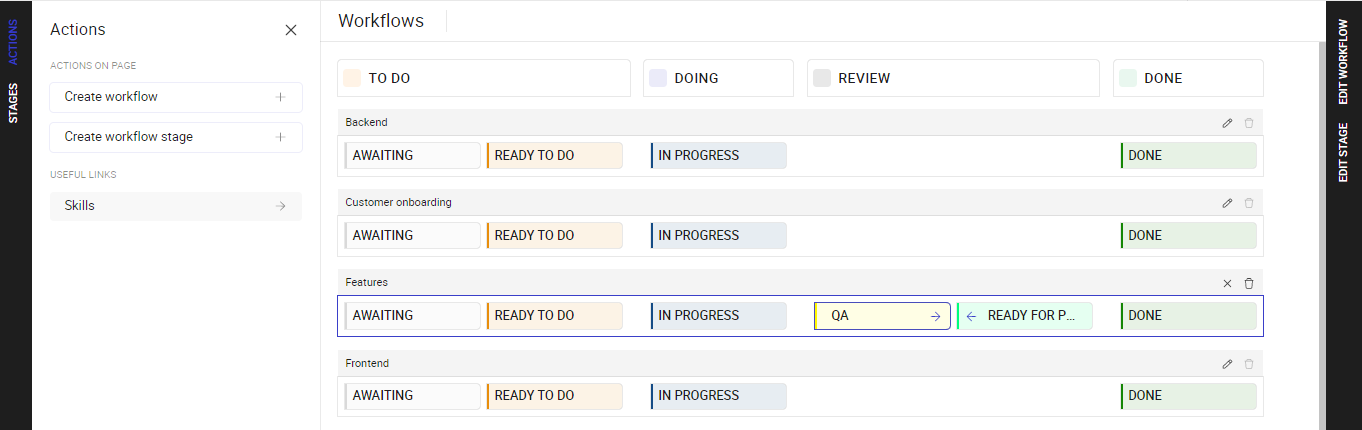Click the DOING column color swatch
Screen dimensions: 1362x430
tap(658, 78)
